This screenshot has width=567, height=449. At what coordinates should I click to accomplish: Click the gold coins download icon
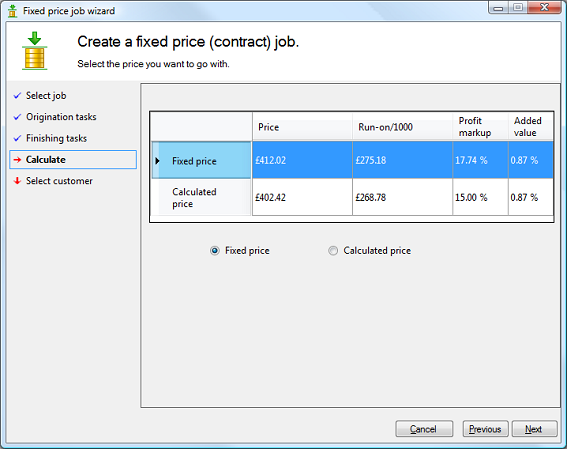point(35,51)
